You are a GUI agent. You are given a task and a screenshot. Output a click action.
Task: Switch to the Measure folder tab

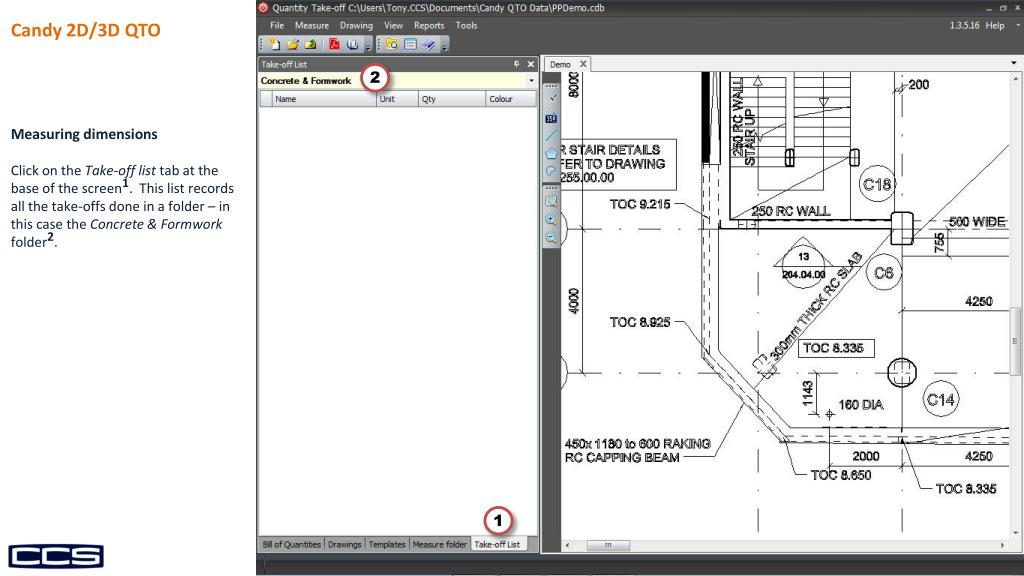440,544
